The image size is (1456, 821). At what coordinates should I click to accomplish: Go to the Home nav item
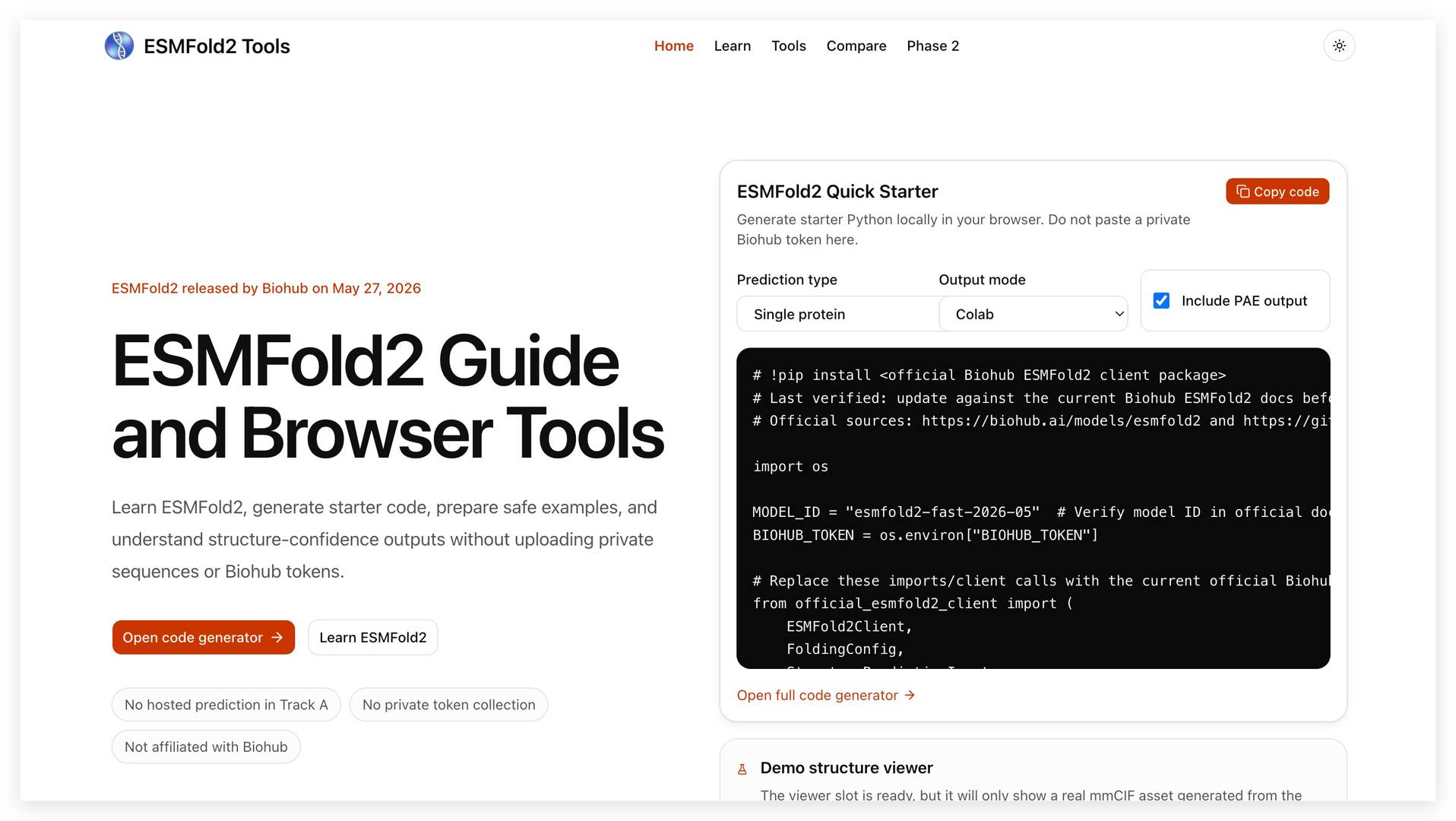point(673,46)
